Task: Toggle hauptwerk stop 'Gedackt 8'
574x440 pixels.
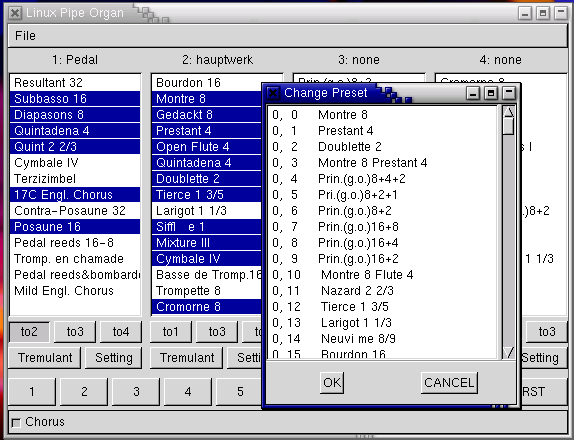Action: [x=206, y=115]
